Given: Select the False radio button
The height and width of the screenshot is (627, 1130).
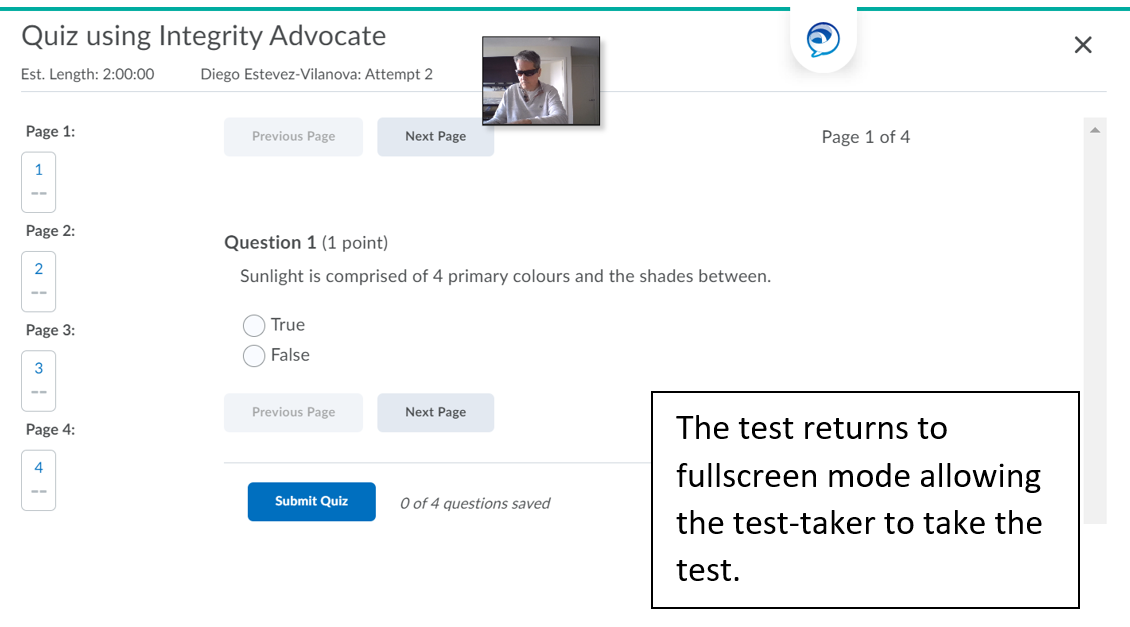Looking at the screenshot, I should (254, 356).
